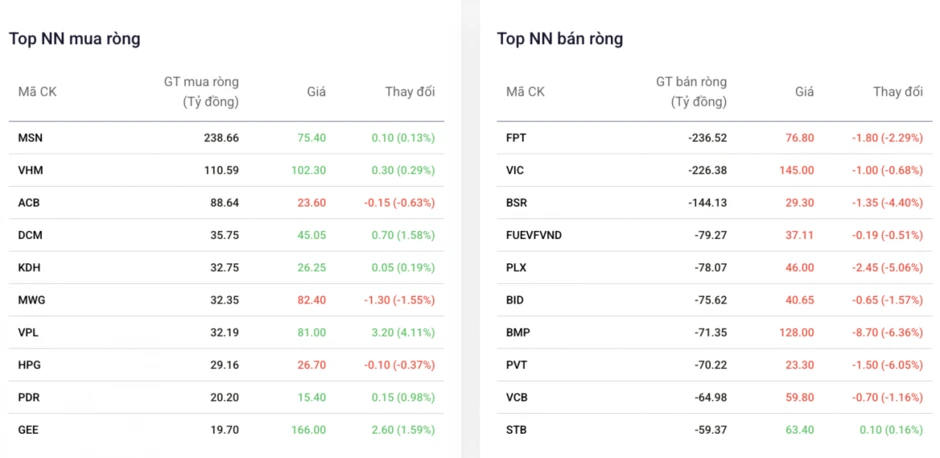
Task: Click the FPT ticker in net selling table
Action: (x=515, y=138)
